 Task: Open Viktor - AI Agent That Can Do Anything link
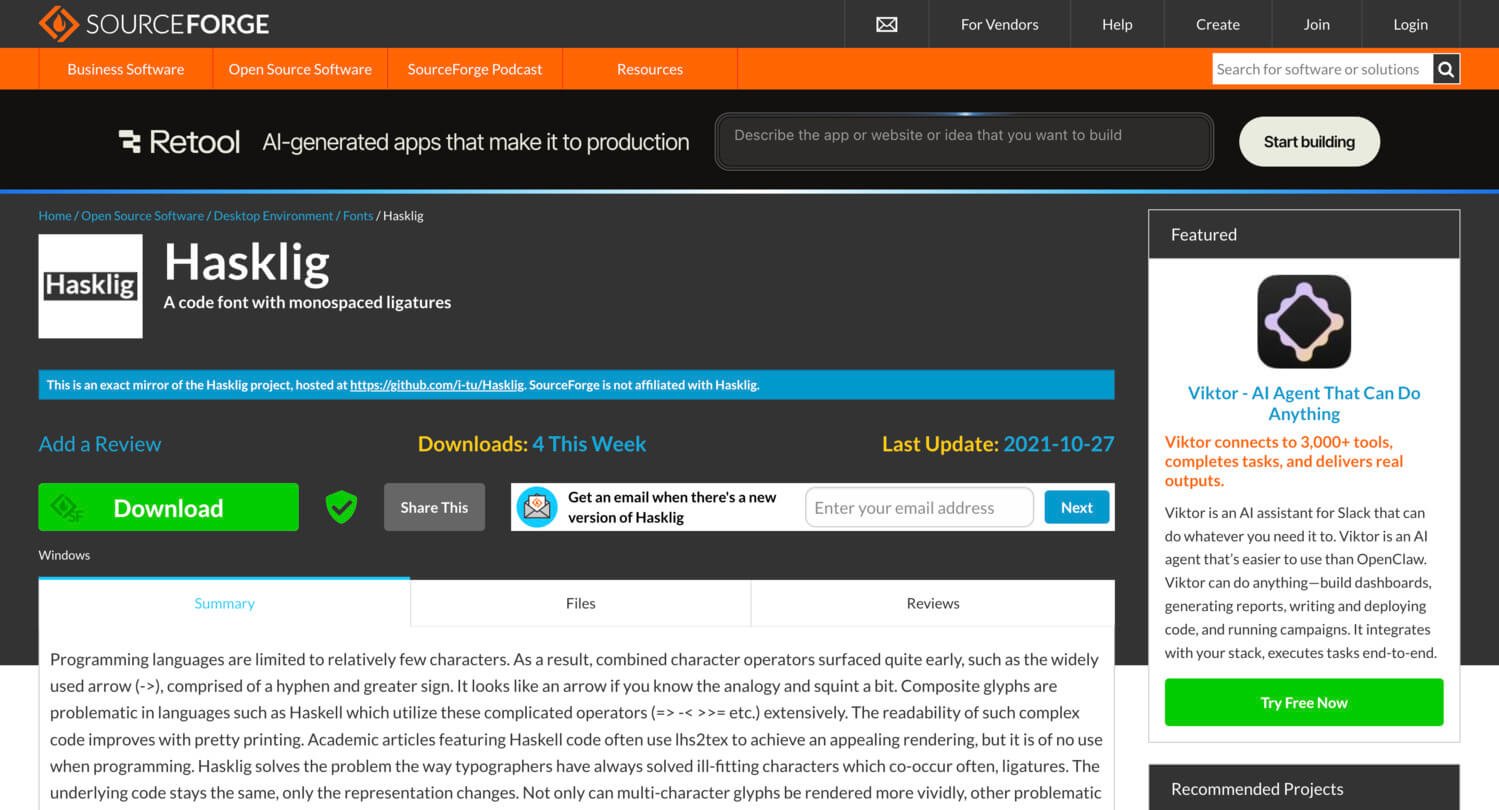pyautogui.click(x=1304, y=403)
